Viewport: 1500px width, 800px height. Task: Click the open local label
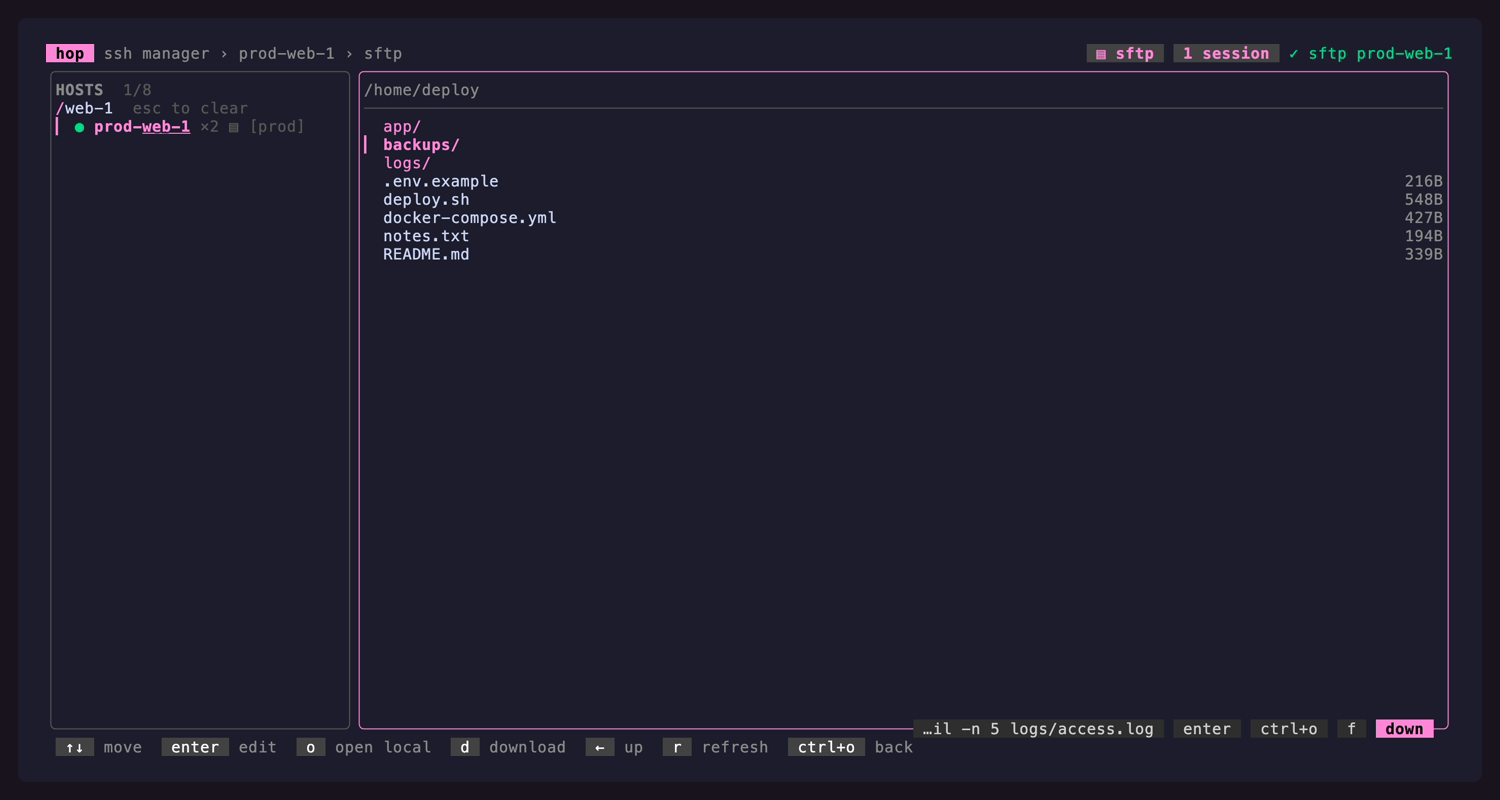383,747
